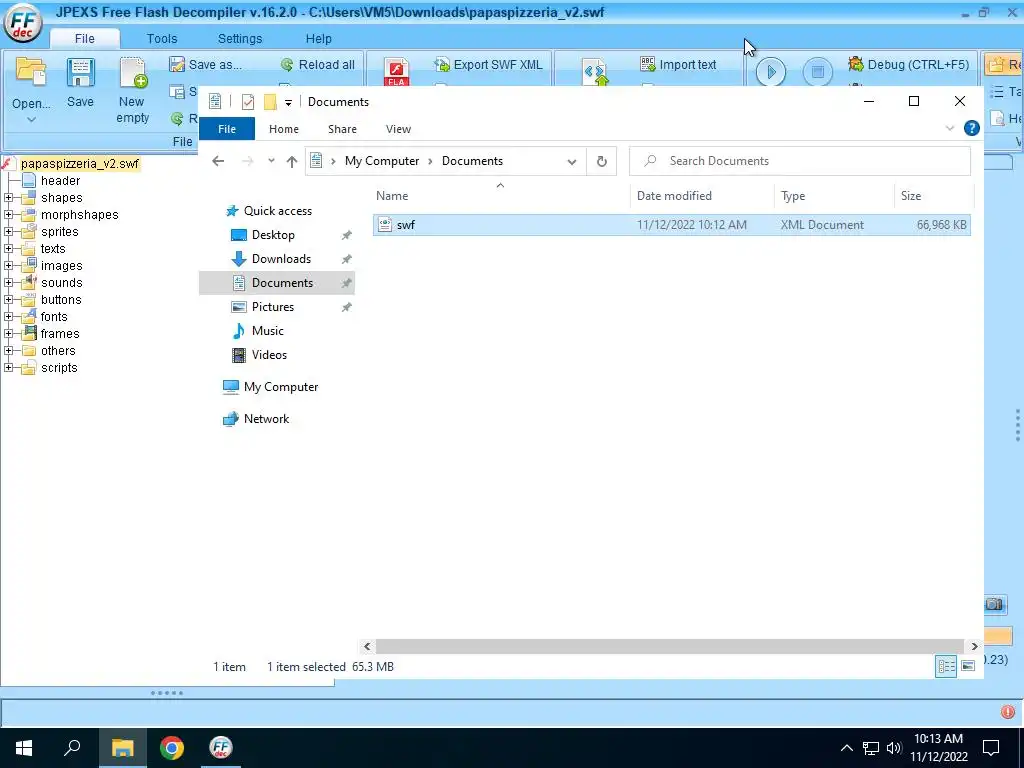Refresh the Documents folder view

[x=601, y=161]
